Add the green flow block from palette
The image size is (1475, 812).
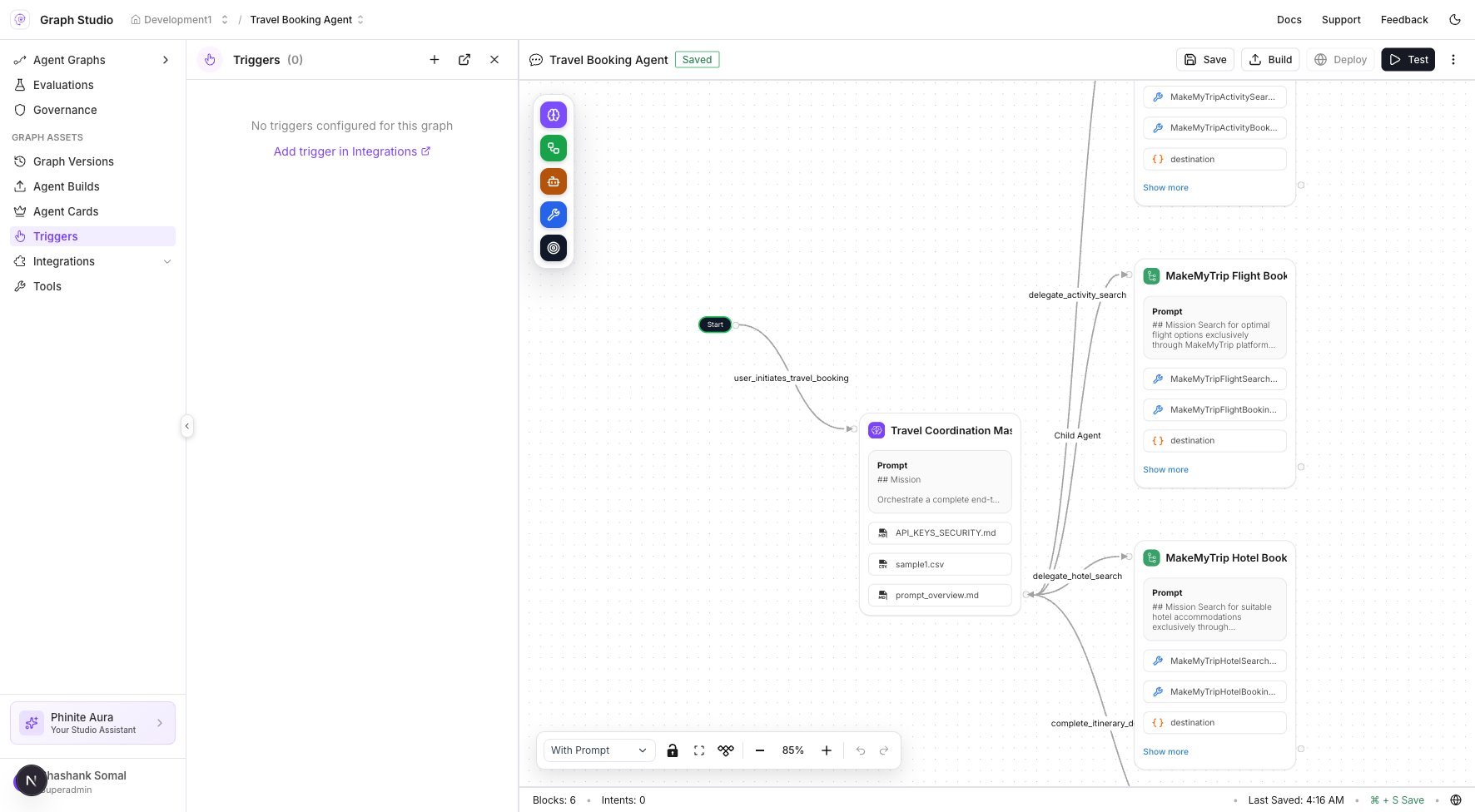[554, 148]
